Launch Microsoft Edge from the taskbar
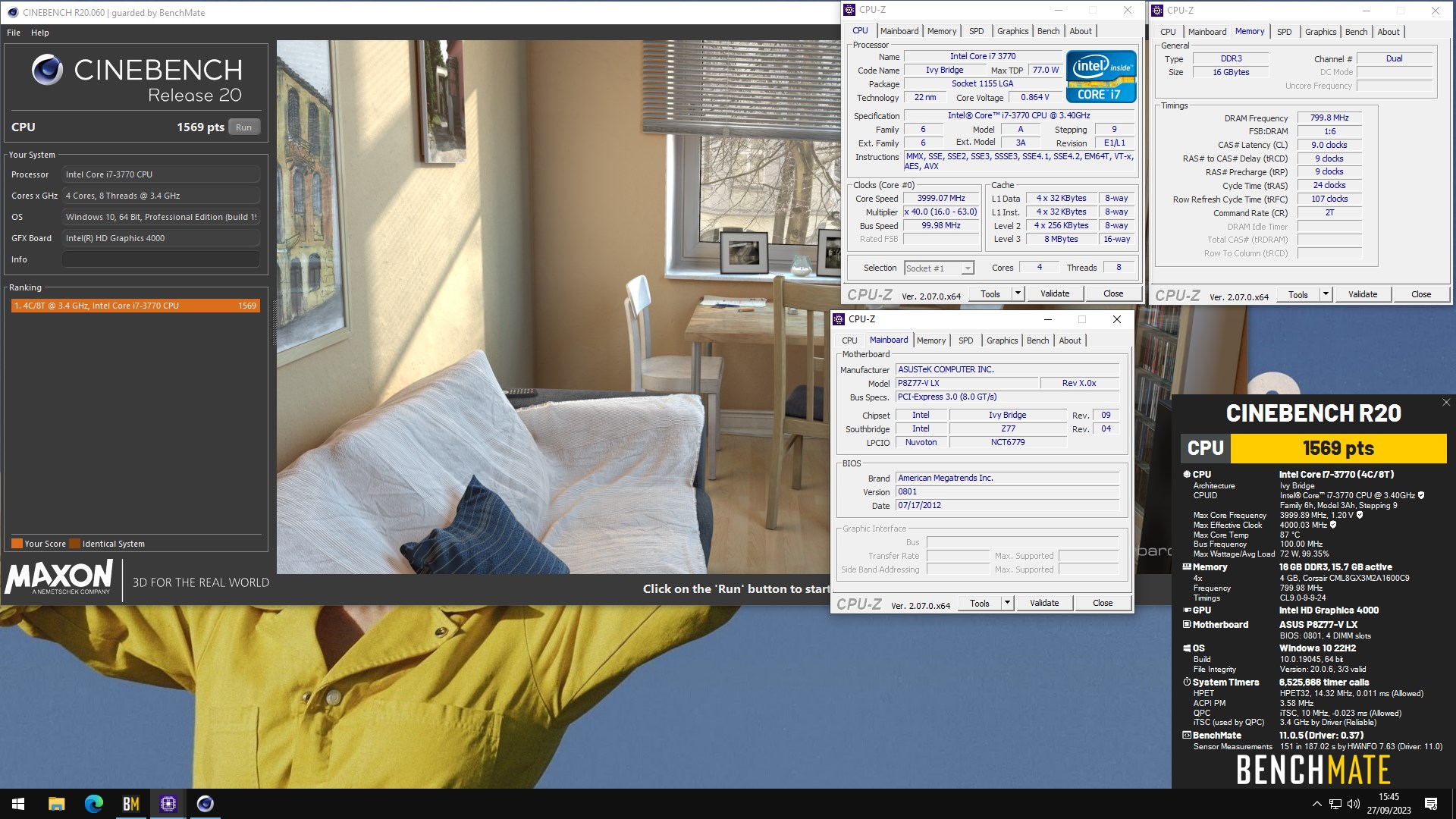This screenshot has width=1456, height=819. pos(93,804)
